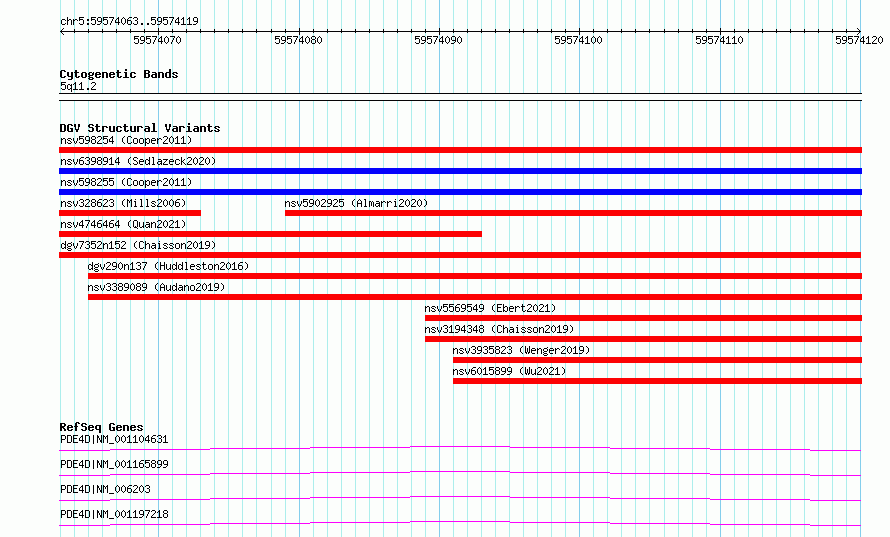This screenshot has width=890, height=537.
Task: Click ruler position 59574100
Action: click(578, 40)
